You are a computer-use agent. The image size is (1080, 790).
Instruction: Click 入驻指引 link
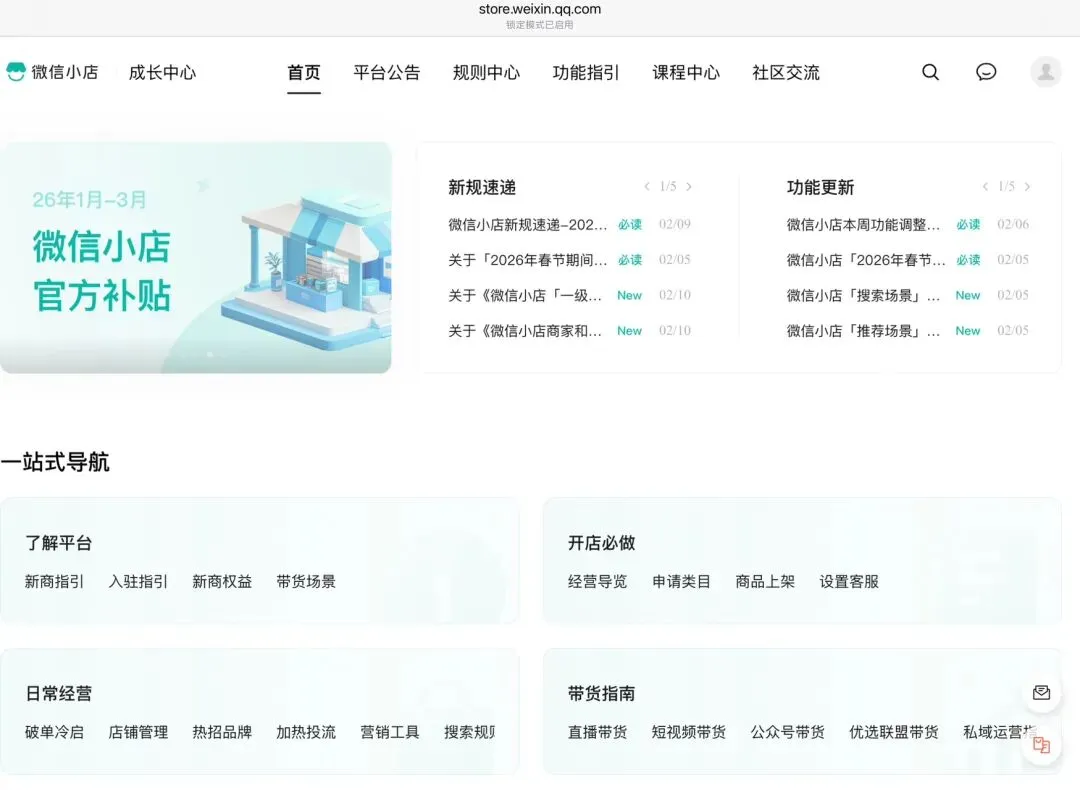138,581
